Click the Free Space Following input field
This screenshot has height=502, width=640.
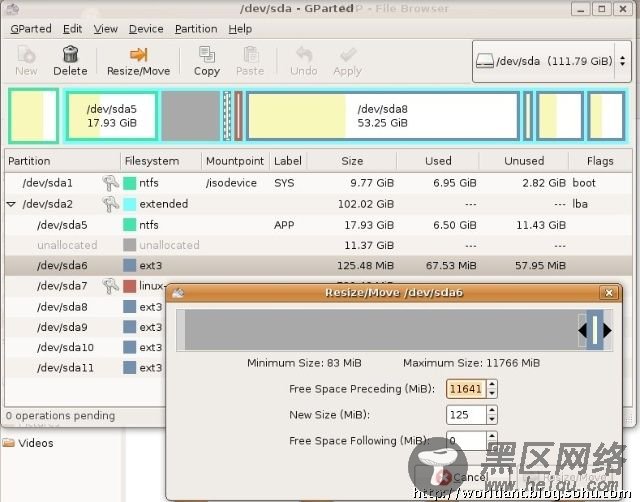click(x=466, y=441)
